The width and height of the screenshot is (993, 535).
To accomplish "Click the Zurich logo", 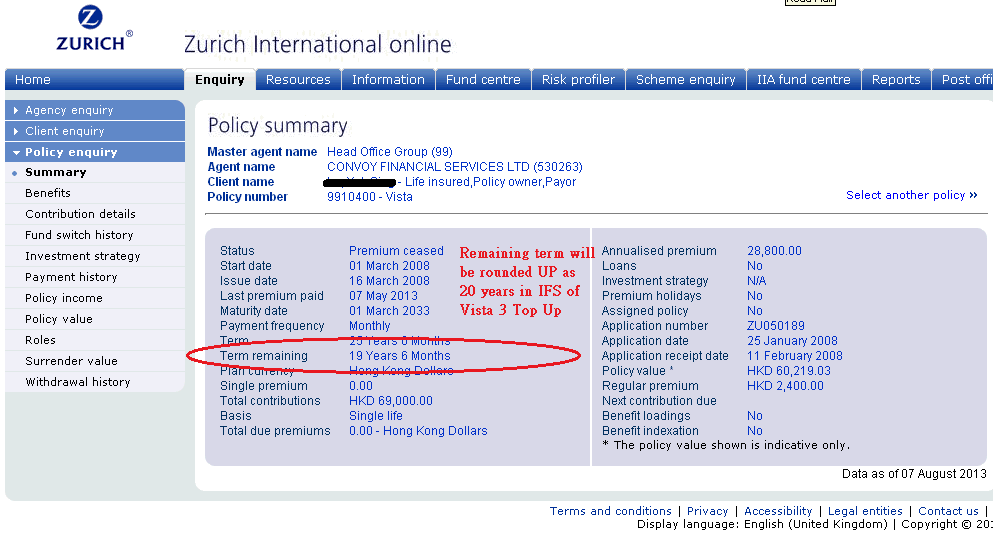I will (x=92, y=28).
